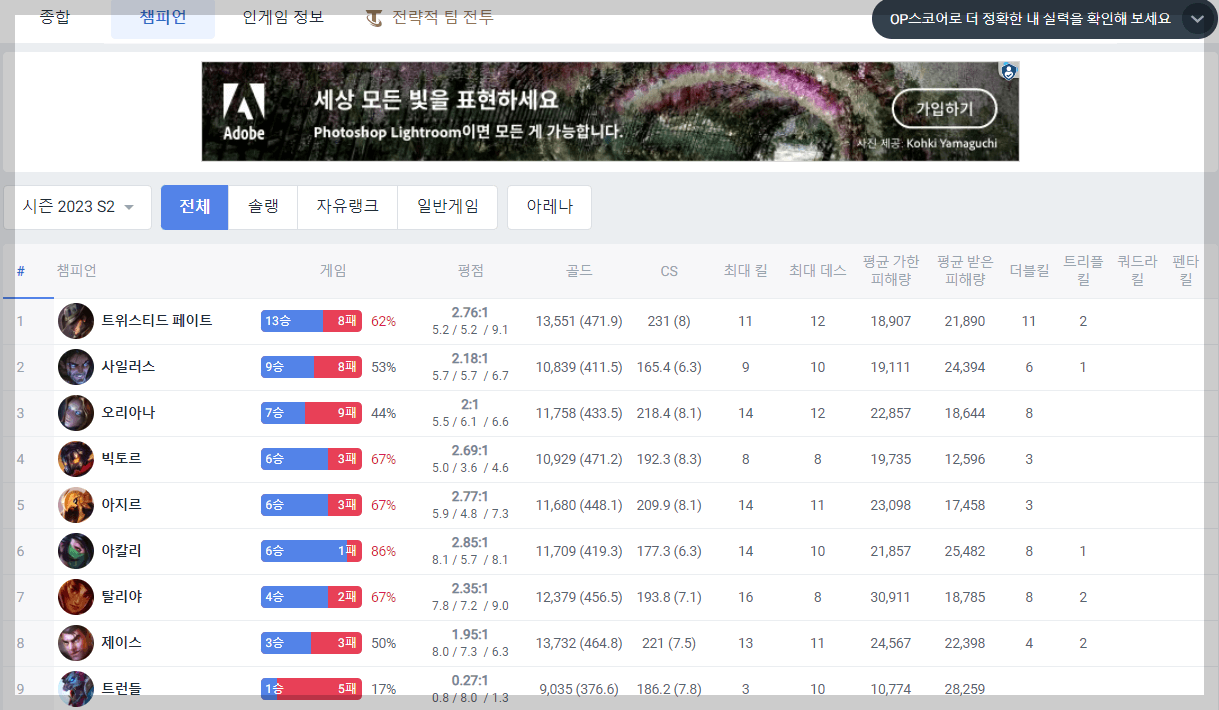Open the 아지르 champion portrait
The width and height of the screenshot is (1219, 710).
point(75,505)
